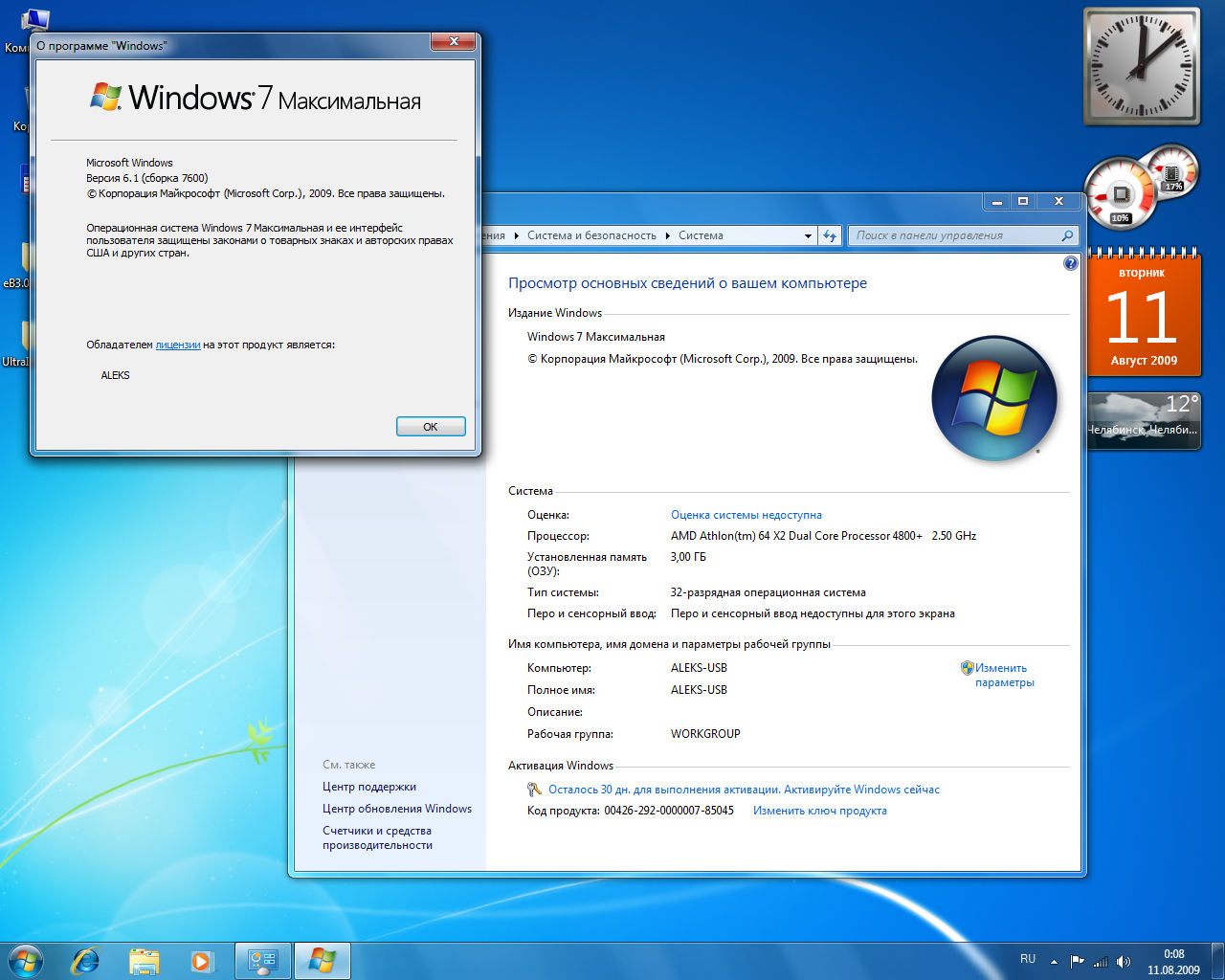Image resolution: width=1225 pixels, height=980 pixels.
Task: Open Windows Media Player taskbar icon
Action: coord(202,961)
